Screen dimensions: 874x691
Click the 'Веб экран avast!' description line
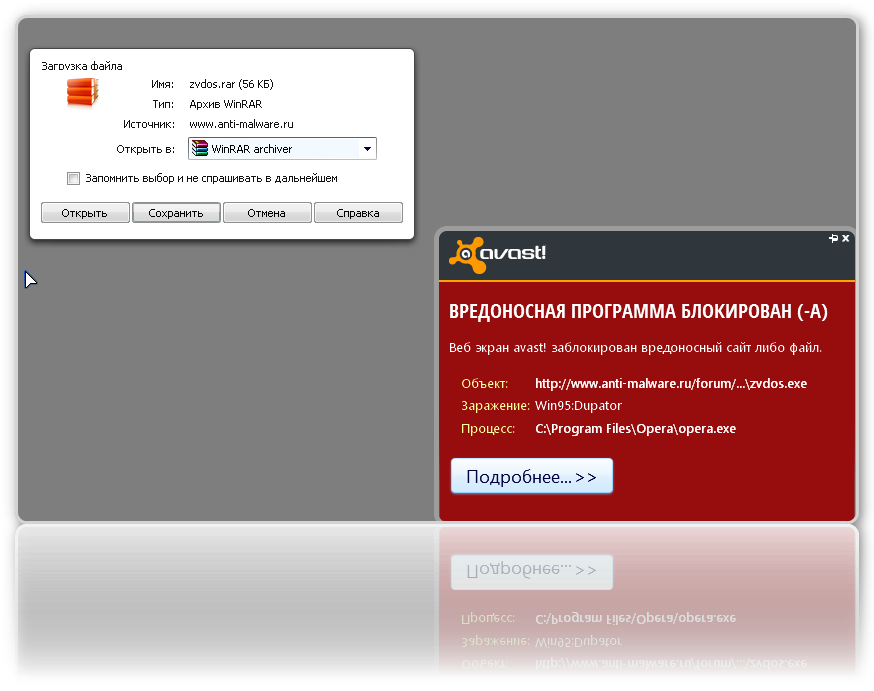click(635, 348)
